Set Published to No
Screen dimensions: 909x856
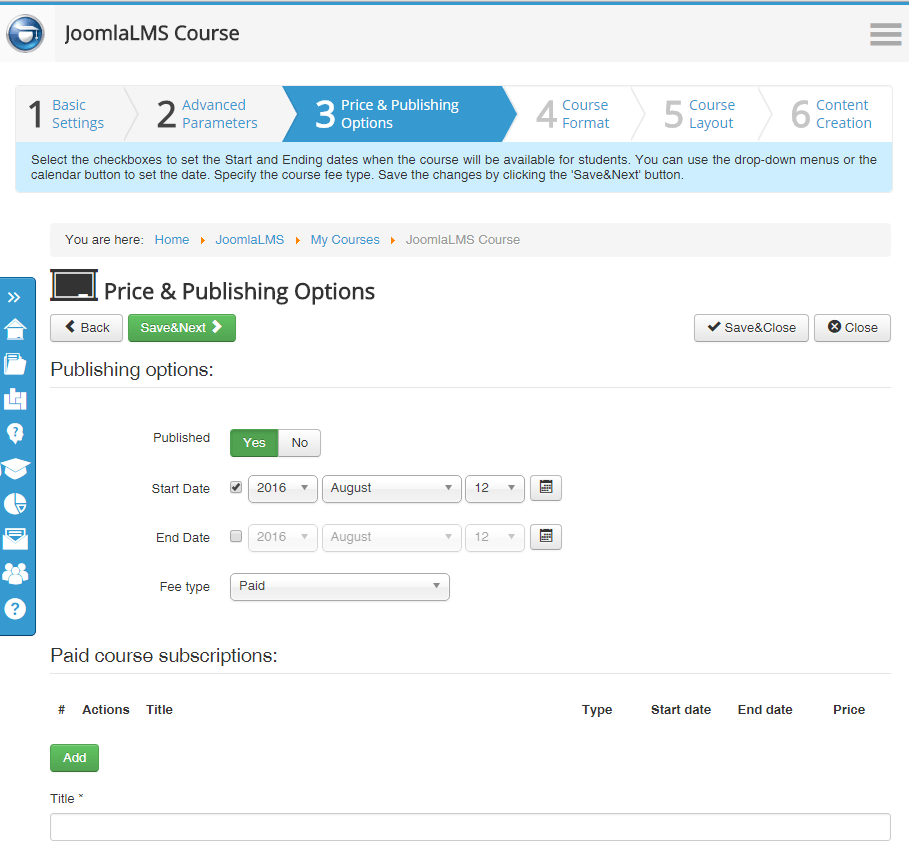[x=299, y=443]
